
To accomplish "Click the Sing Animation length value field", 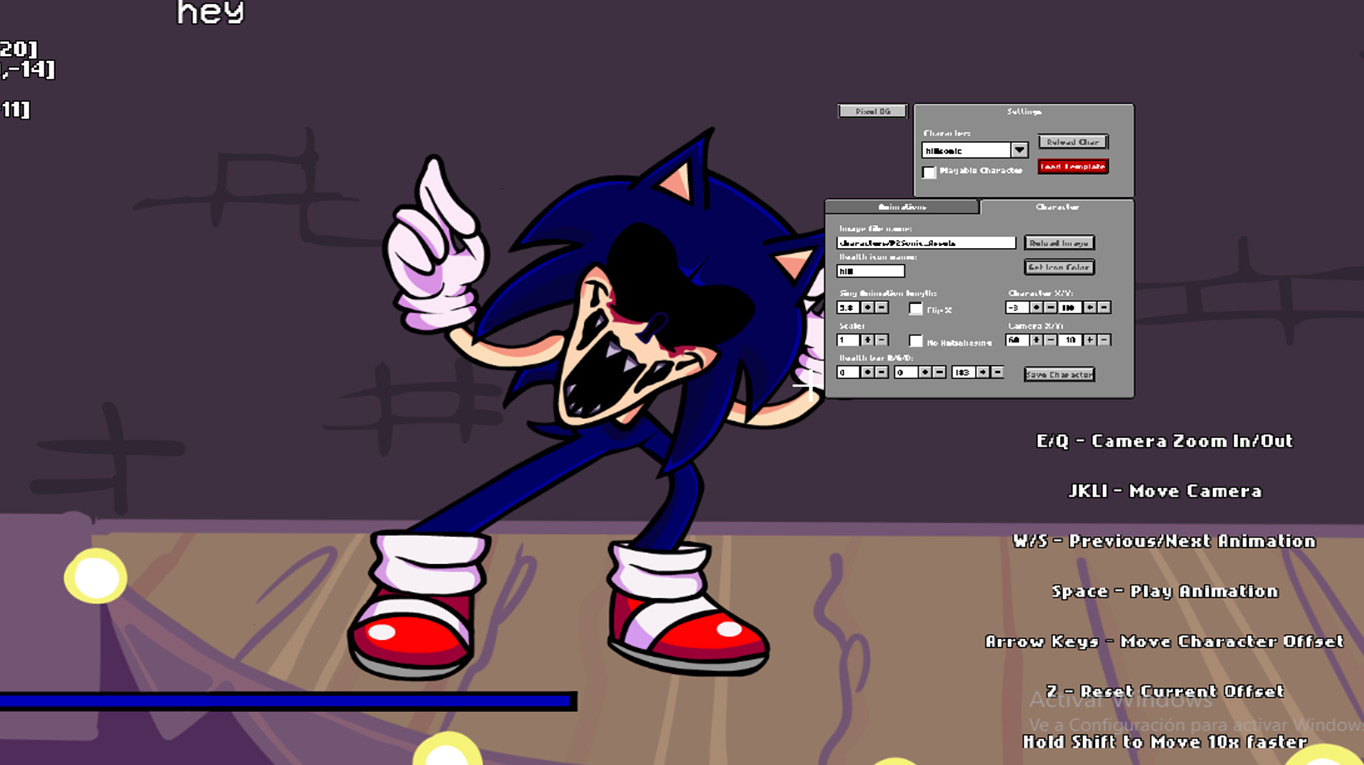I will [848, 308].
